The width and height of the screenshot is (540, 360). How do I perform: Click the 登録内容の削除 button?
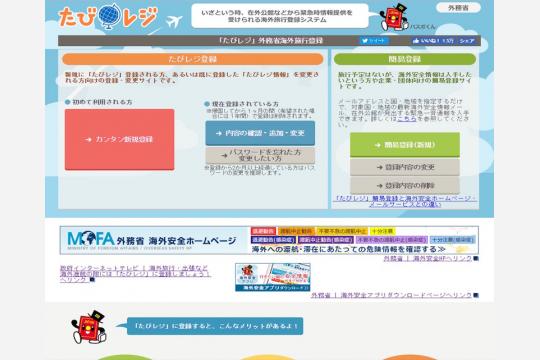tap(405, 186)
